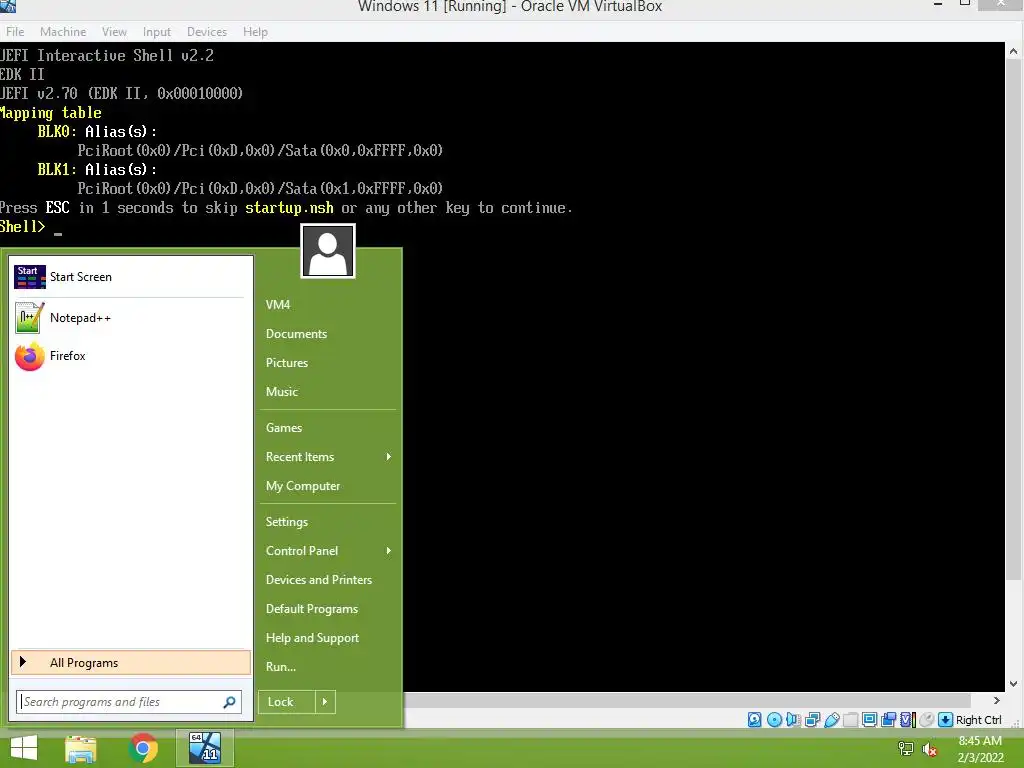Click the recording indicator icon
This screenshot has width=1024, height=768.
[x=888, y=720]
